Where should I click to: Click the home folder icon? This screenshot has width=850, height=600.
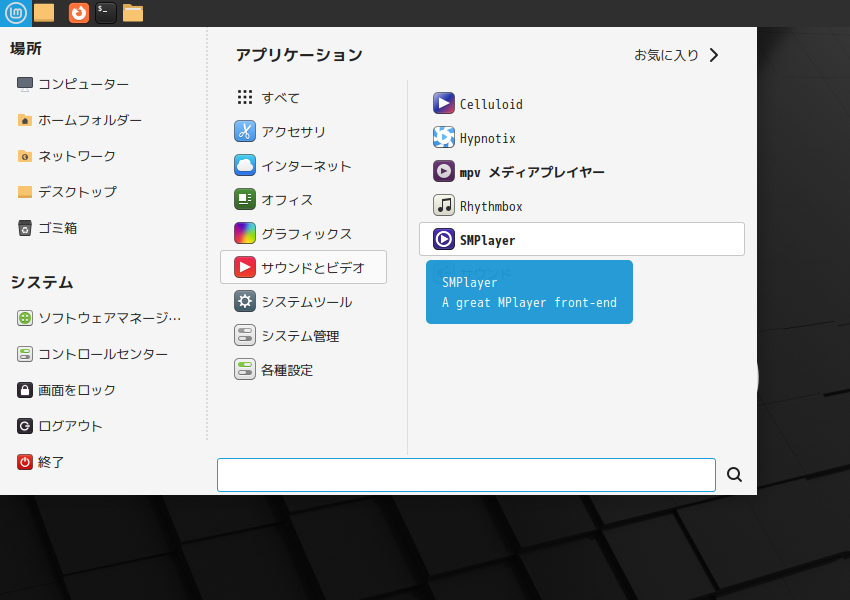click(24, 120)
